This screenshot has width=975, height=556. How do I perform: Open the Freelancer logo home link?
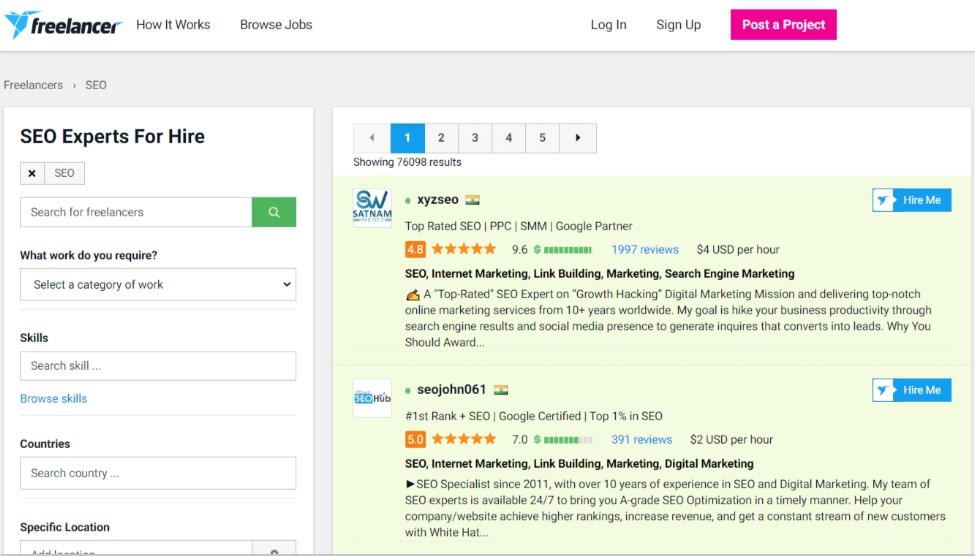[62, 25]
